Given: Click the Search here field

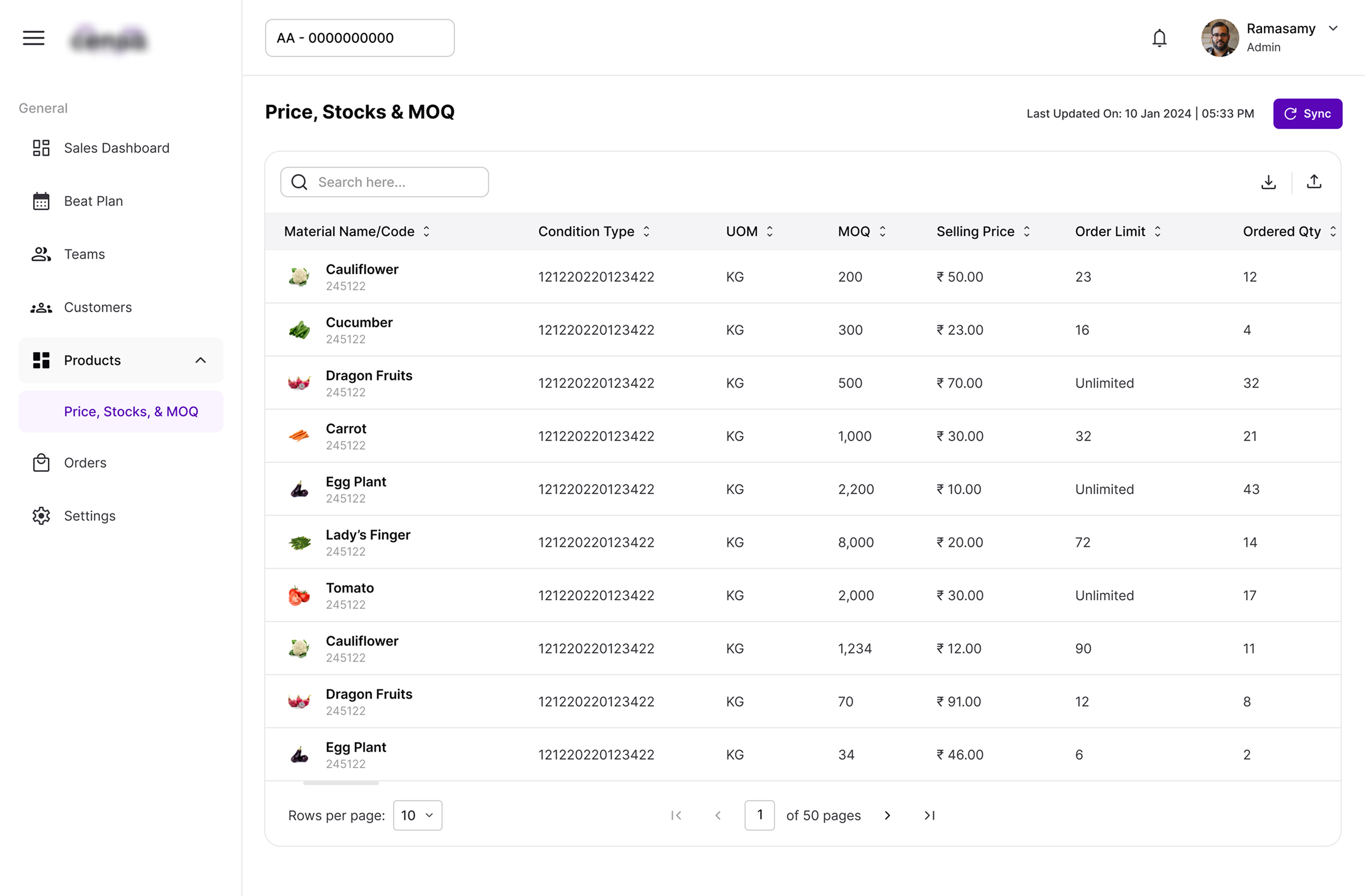Looking at the screenshot, I should (x=384, y=182).
